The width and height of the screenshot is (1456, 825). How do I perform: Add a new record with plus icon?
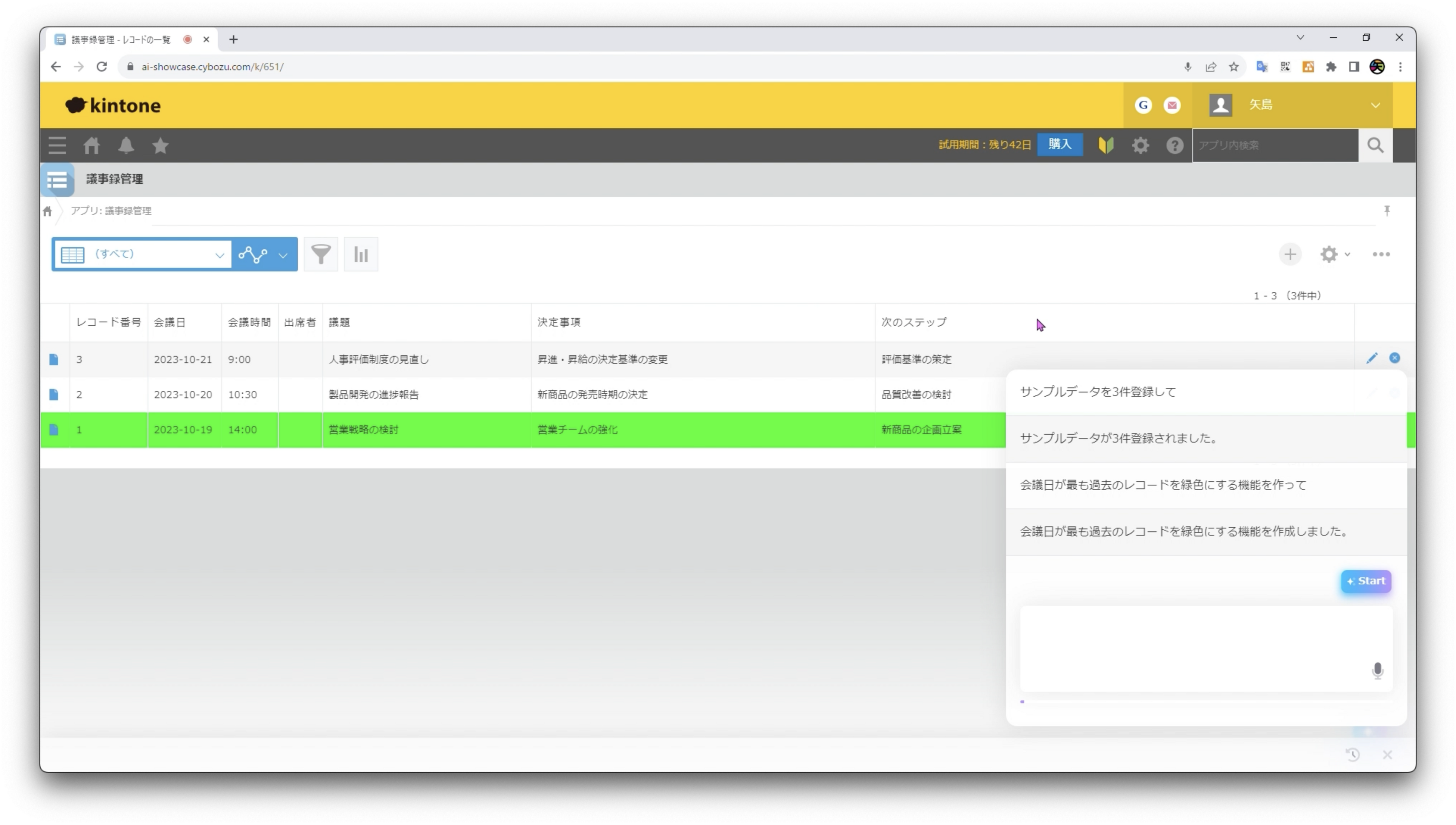[x=1290, y=254]
